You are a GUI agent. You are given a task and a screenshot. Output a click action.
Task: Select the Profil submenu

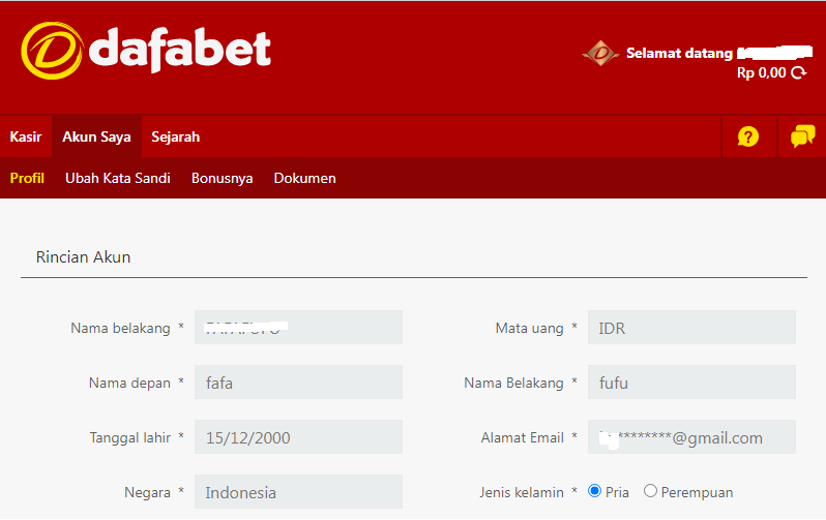coord(27,178)
